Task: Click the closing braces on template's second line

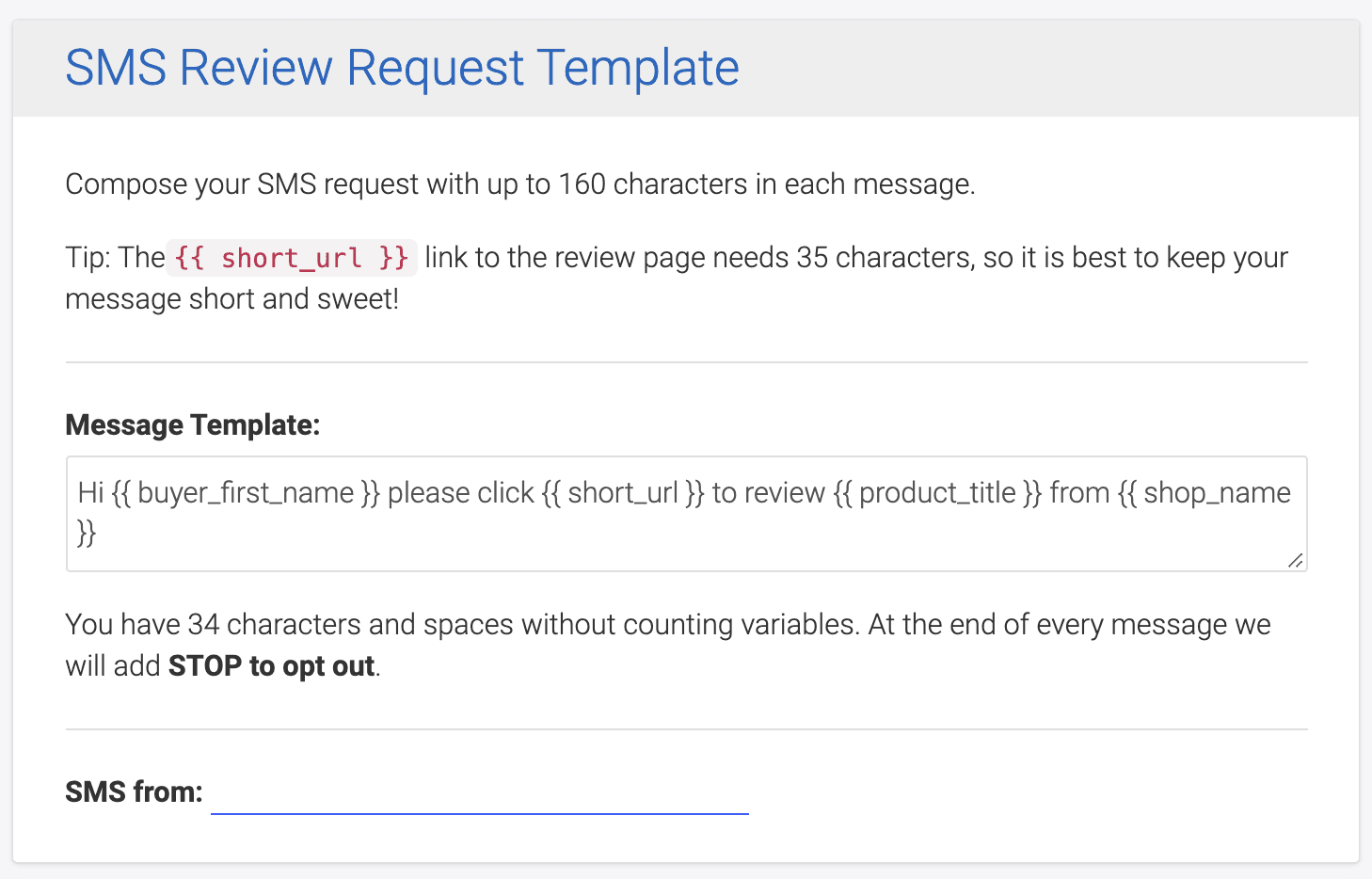Action: (x=87, y=534)
